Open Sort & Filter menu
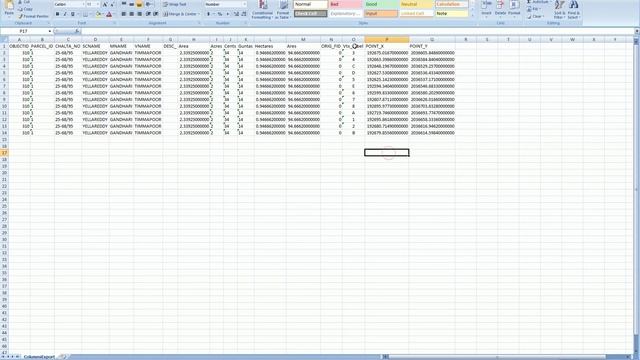The image size is (640, 360). coord(559,10)
